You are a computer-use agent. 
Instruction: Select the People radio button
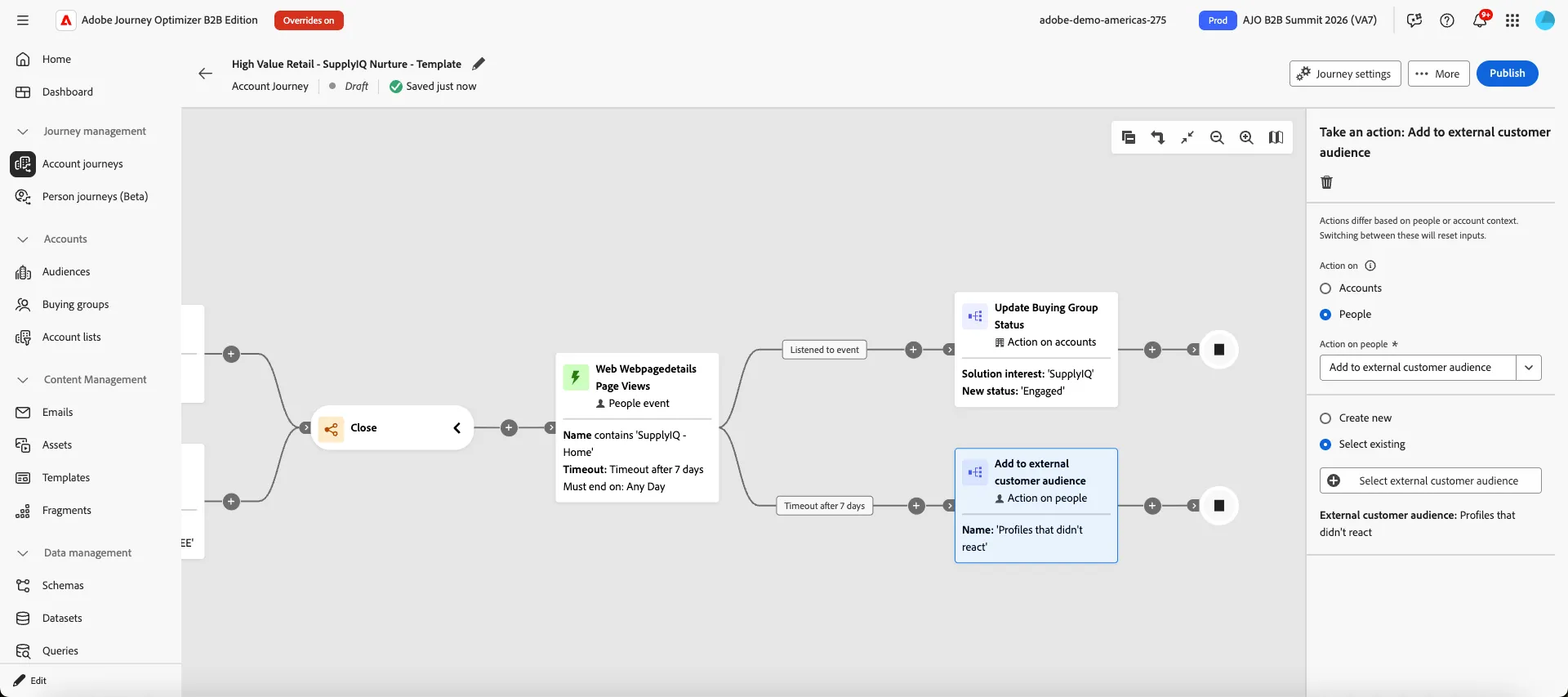(x=1325, y=315)
